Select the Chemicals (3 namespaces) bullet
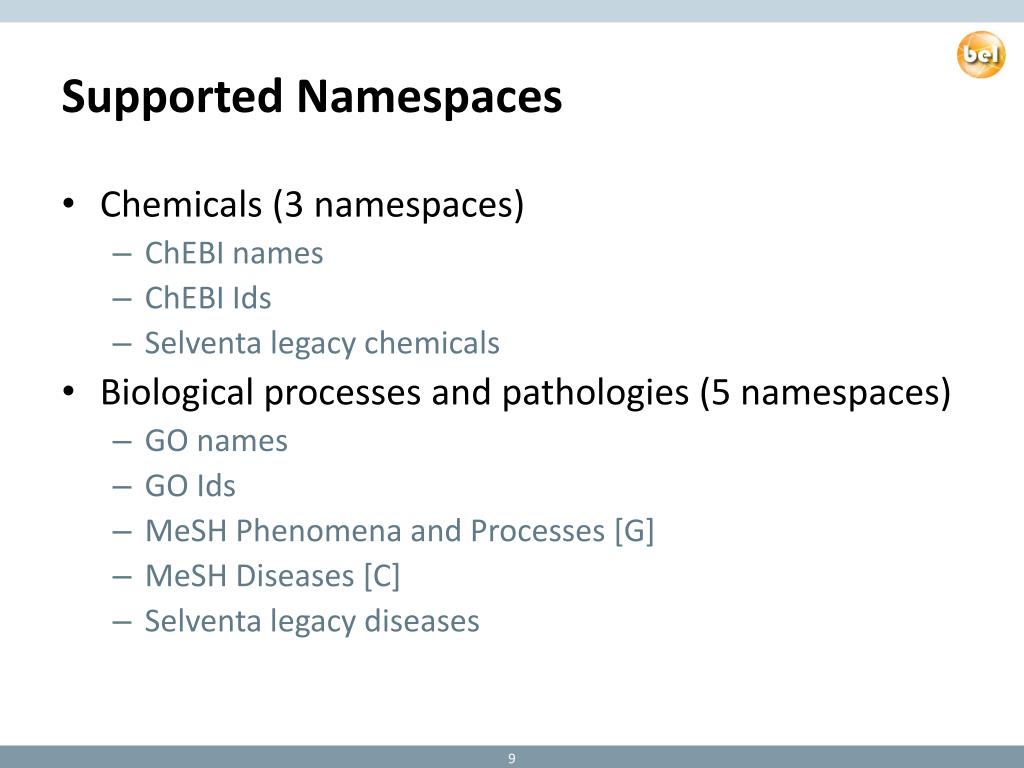The height and width of the screenshot is (768, 1024). point(312,204)
